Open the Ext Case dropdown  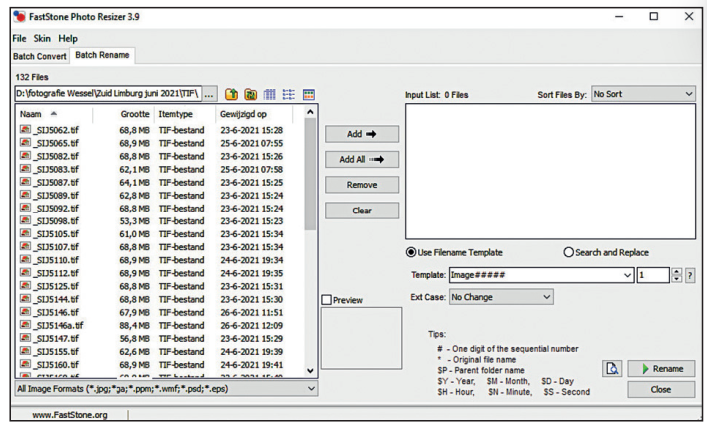point(500,297)
